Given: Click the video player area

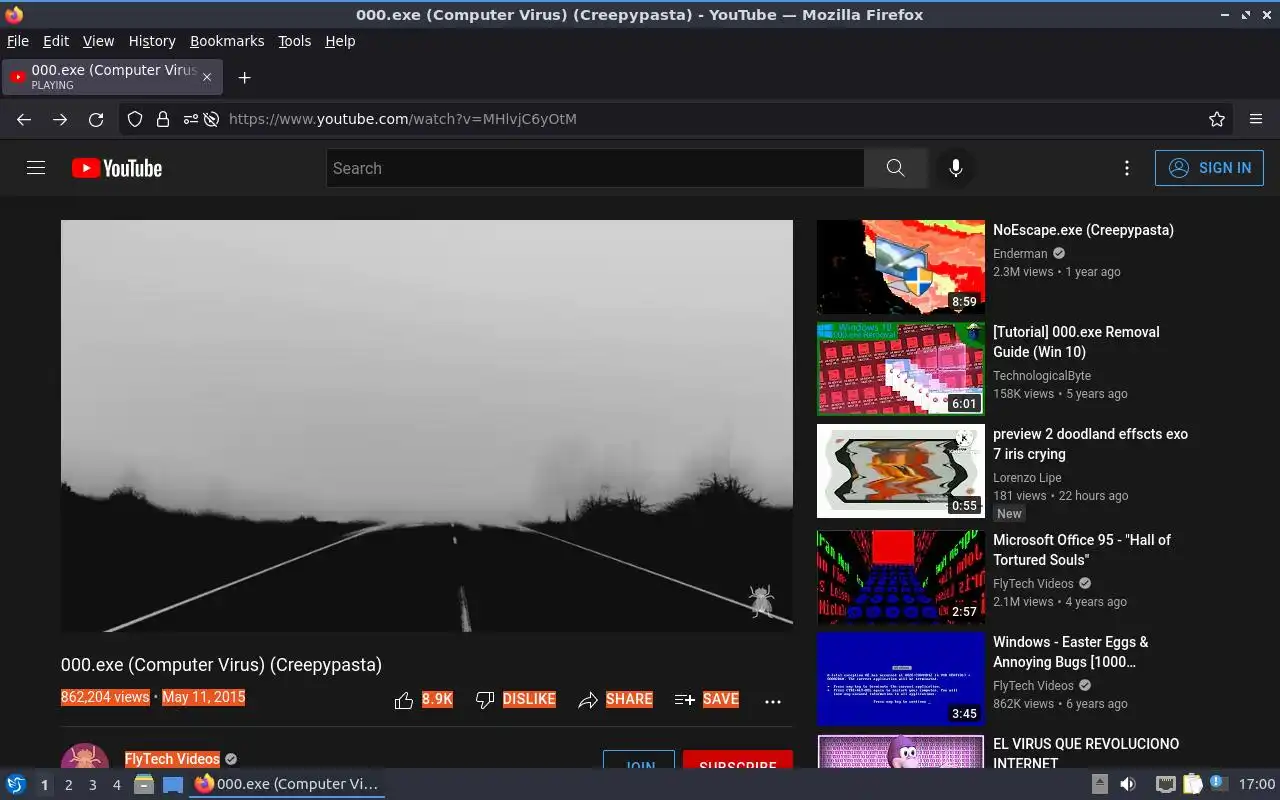Looking at the screenshot, I should 427,426.
